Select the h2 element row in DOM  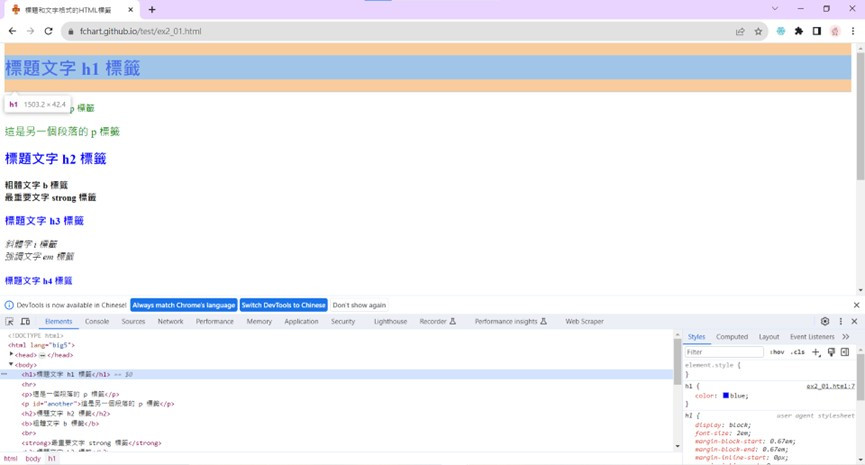pos(337,414)
